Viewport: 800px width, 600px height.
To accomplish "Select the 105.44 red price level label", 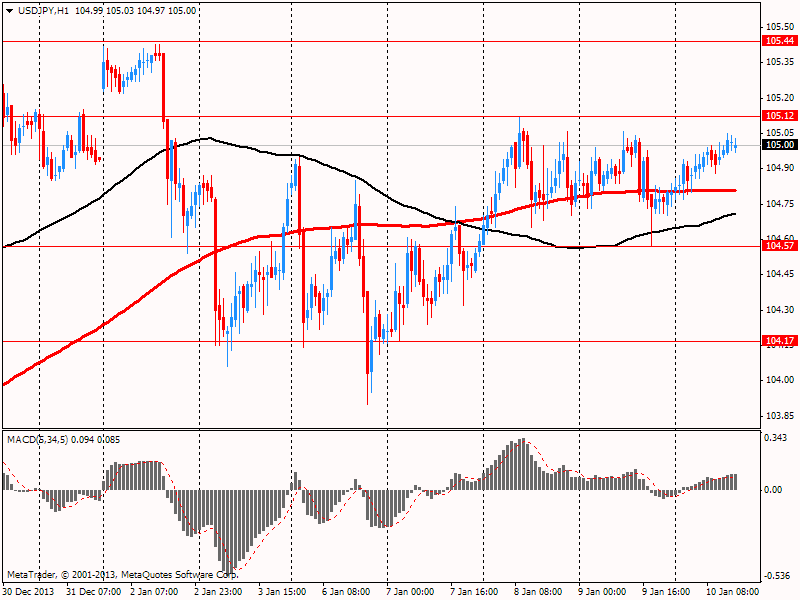I will 780,41.
